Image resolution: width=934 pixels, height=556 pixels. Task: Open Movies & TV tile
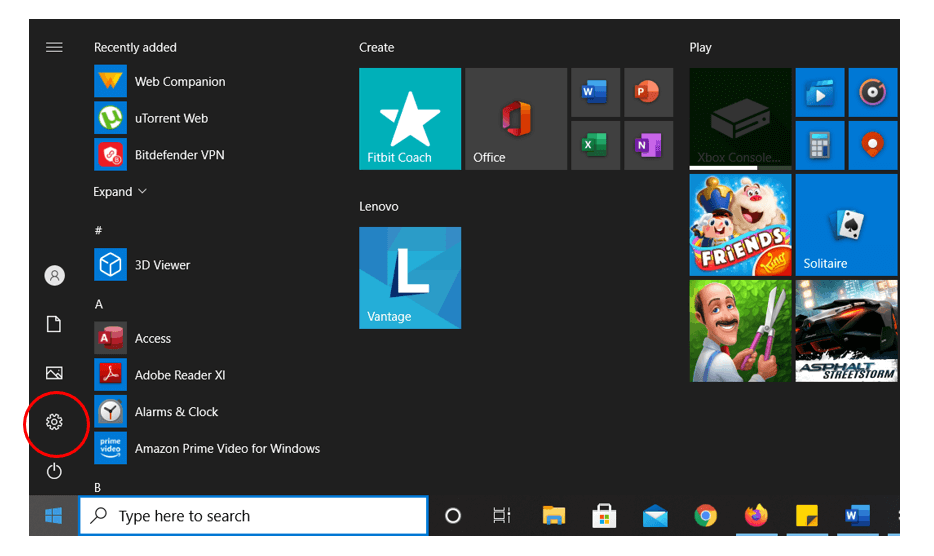point(820,92)
